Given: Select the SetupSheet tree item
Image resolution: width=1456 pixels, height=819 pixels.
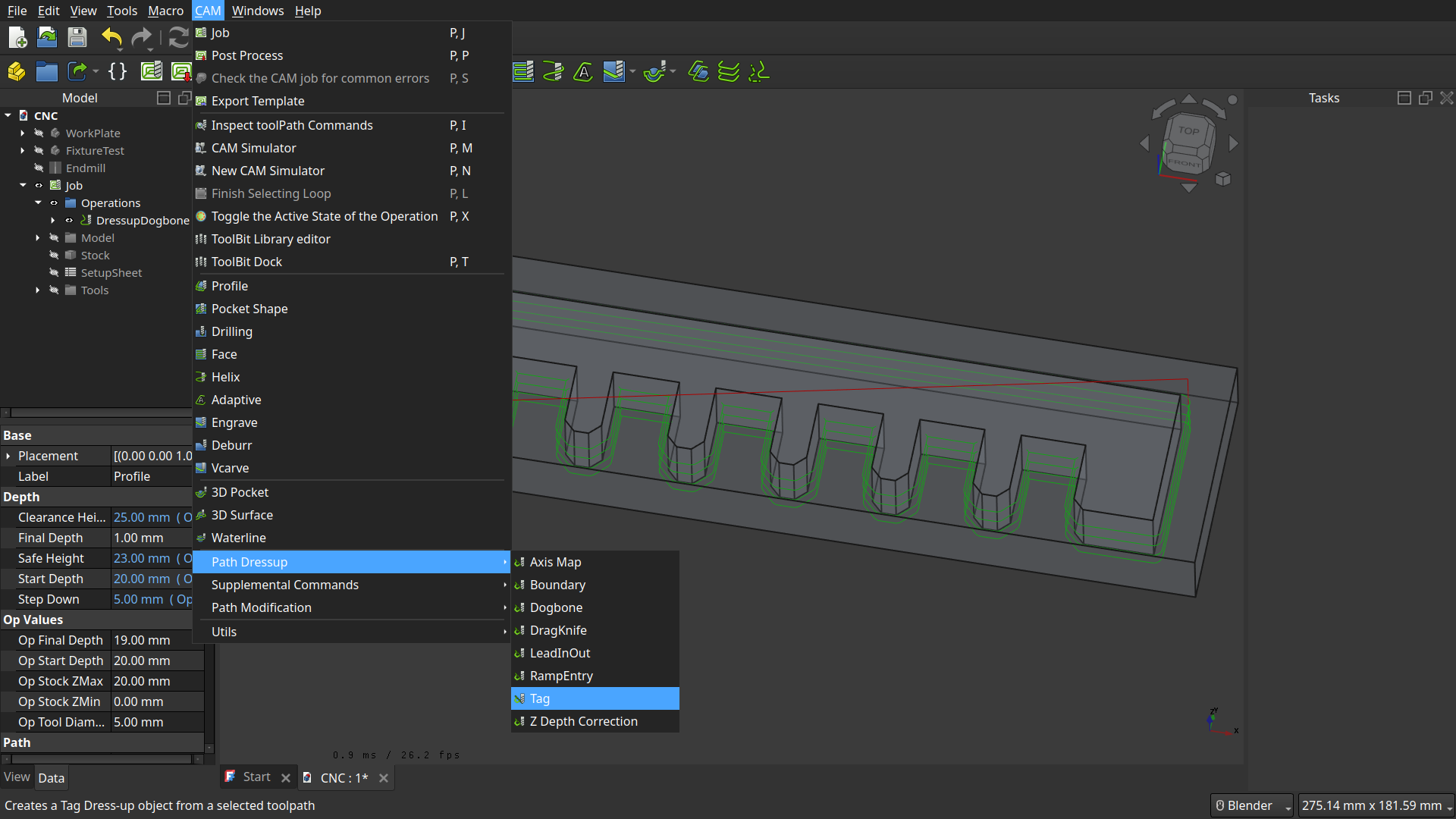Looking at the screenshot, I should (111, 272).
